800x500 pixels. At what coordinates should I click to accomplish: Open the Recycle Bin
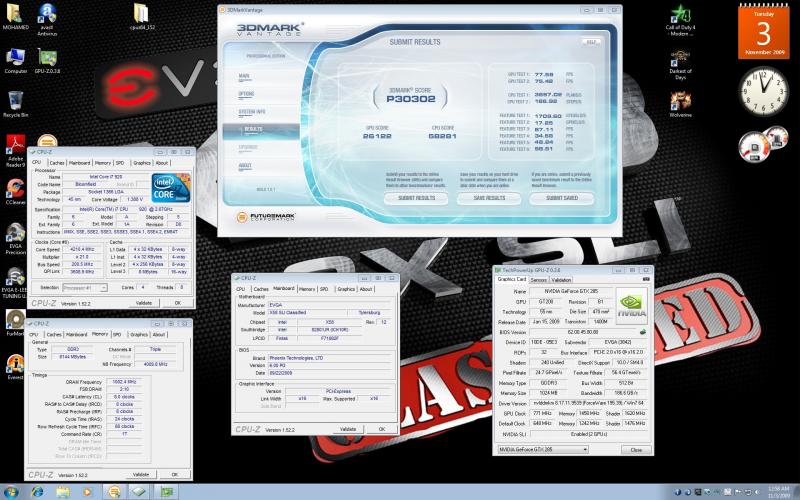tap(15, 105)
